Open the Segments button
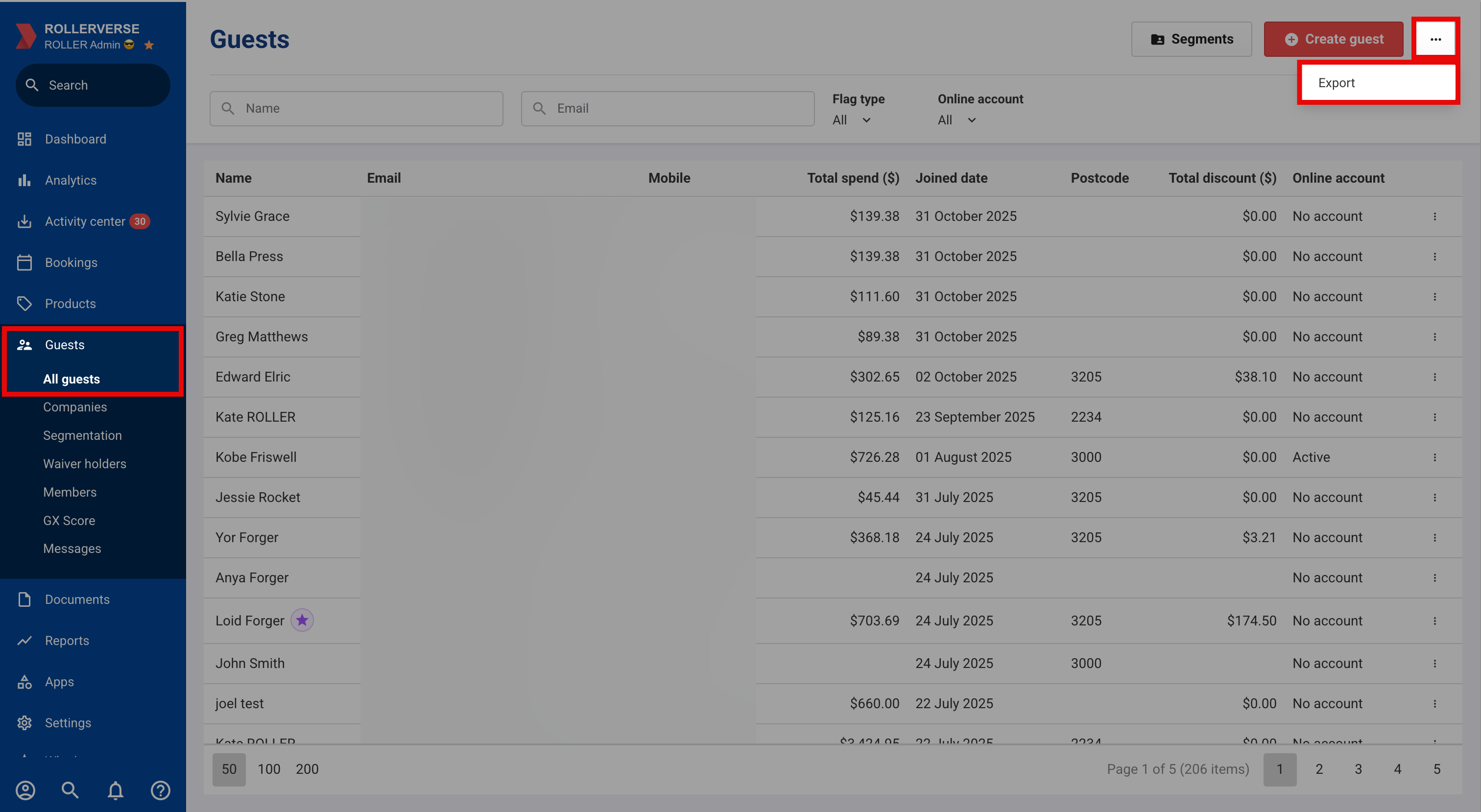Image resolution: width=1481 pixels, height=812 pixels. (x=1191, y=39)
